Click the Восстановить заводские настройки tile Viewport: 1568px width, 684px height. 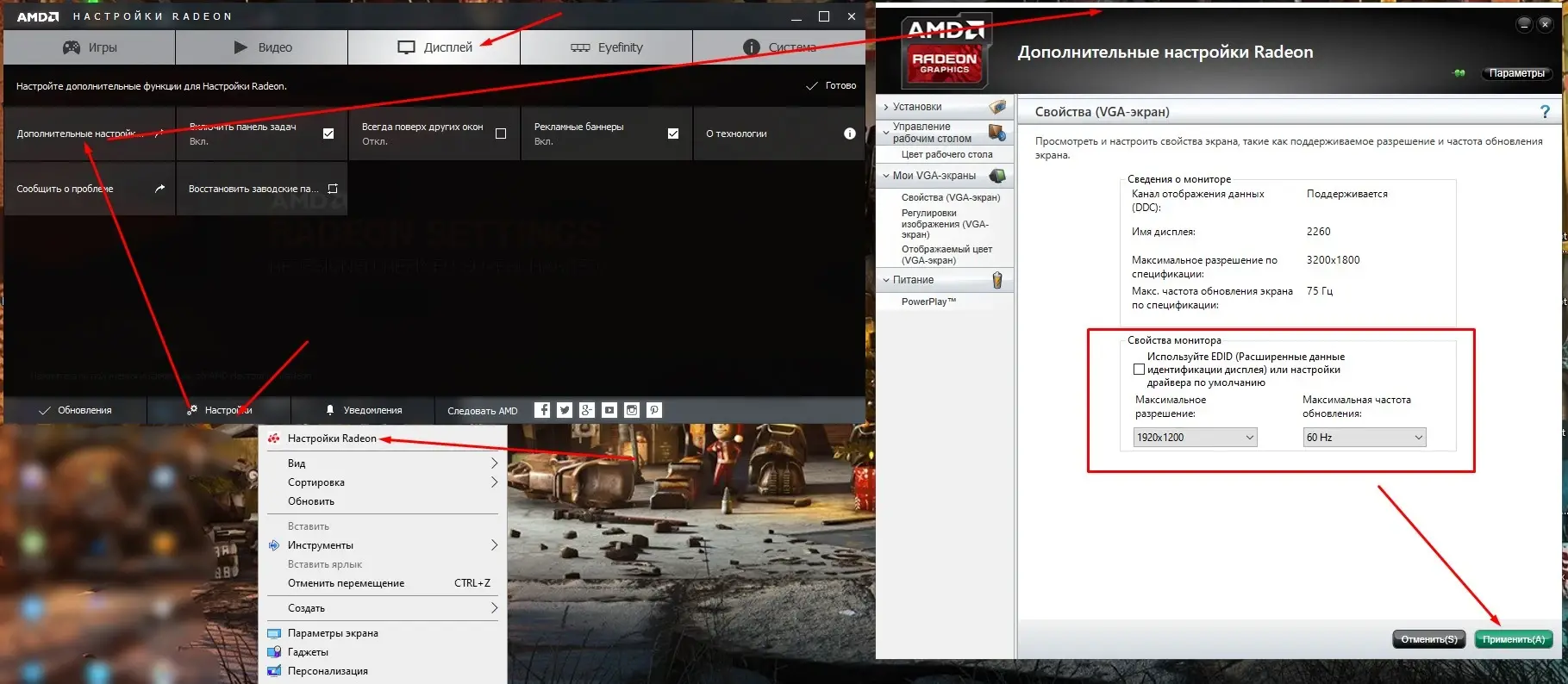tap(262, 189)
